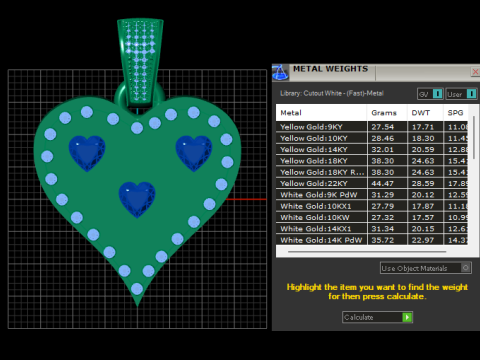The image size is (480, 360).
Task: Select the Yellow Gold:22KY row
Action: 372,184
